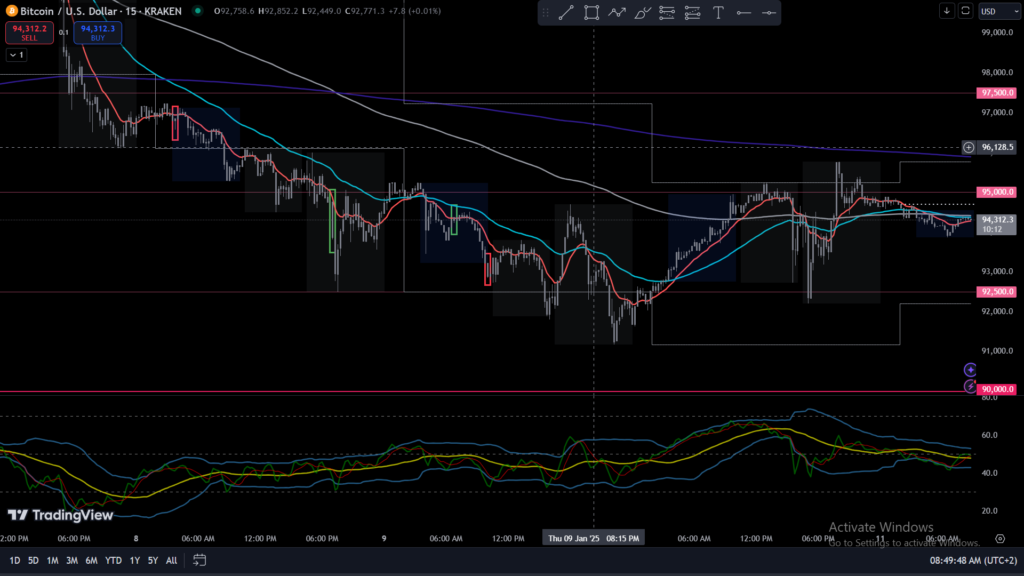Image resolution: width=1024 pixels, height=576 pixels.
Task: Choose the zigzag path drawing tool
Action: click(x=617, y=13)
